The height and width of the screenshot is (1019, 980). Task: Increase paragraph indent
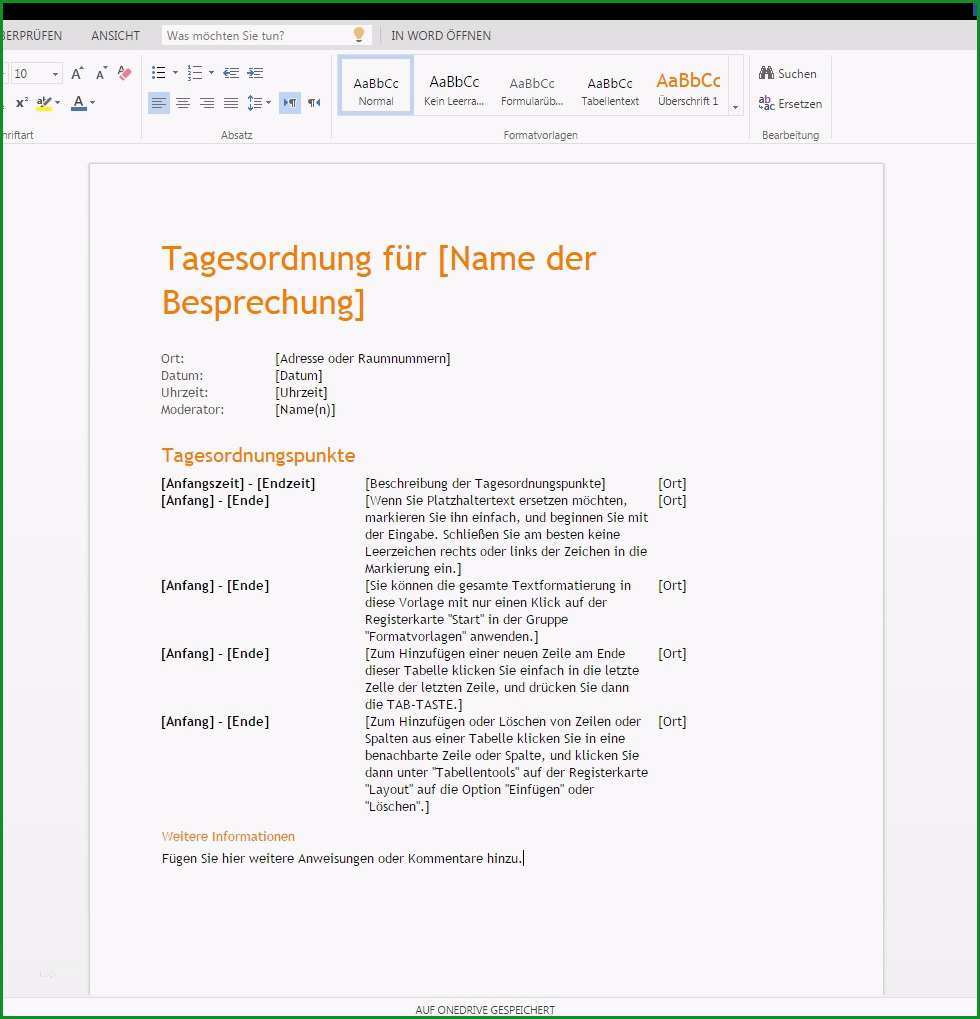pos(255,73)
